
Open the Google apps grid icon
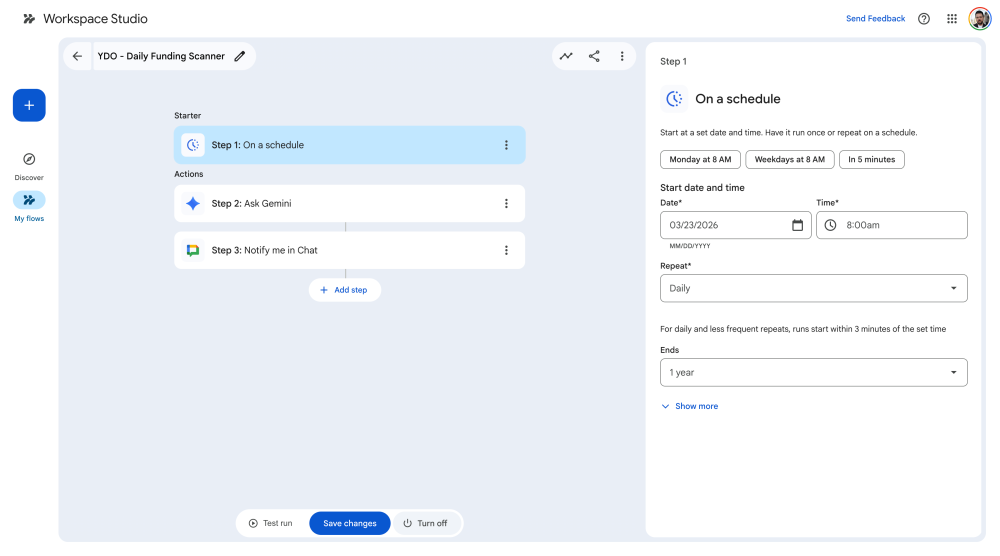(952, 18)
